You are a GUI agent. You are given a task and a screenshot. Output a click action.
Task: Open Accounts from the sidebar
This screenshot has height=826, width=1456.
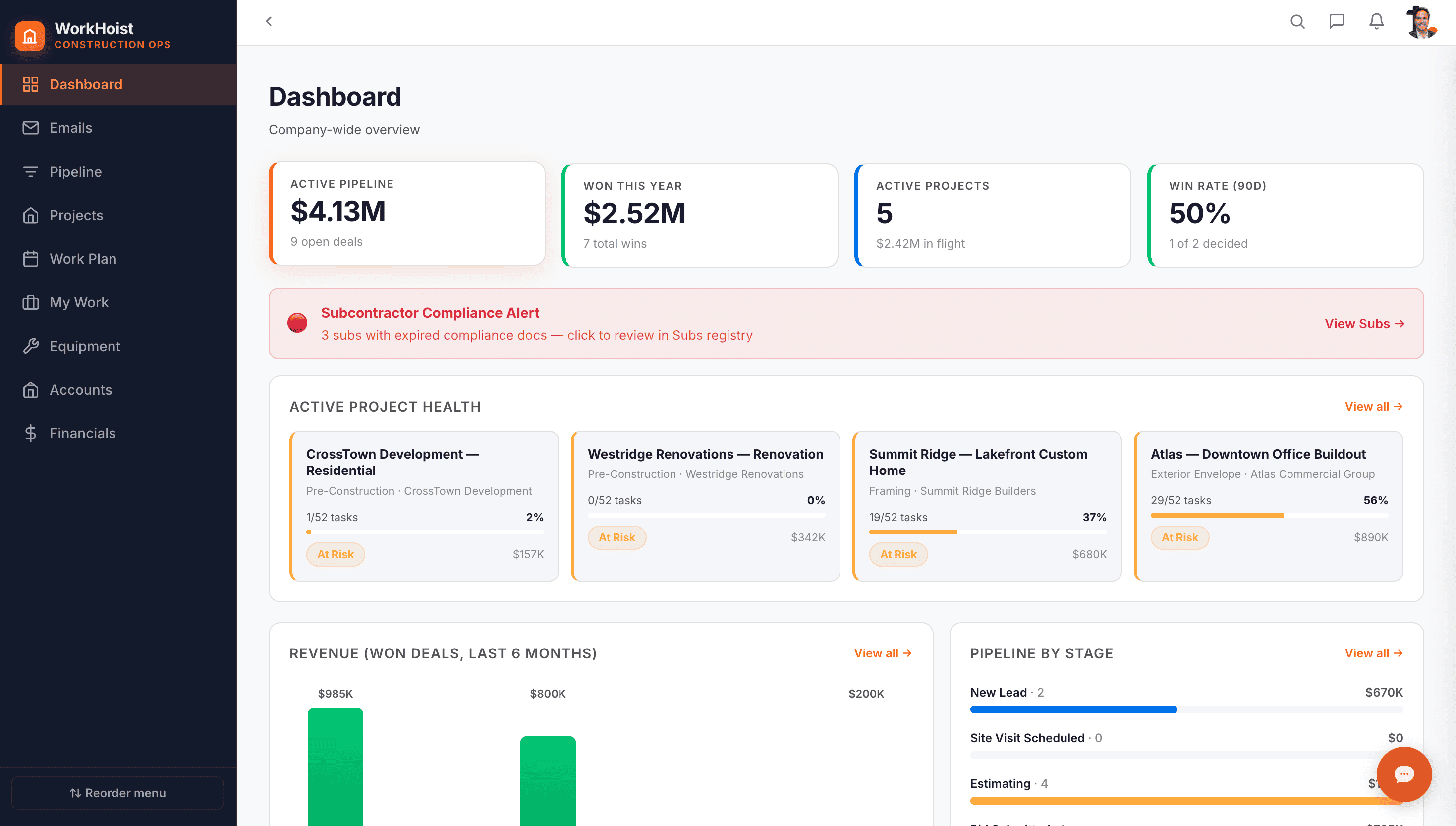coord(118,390)
